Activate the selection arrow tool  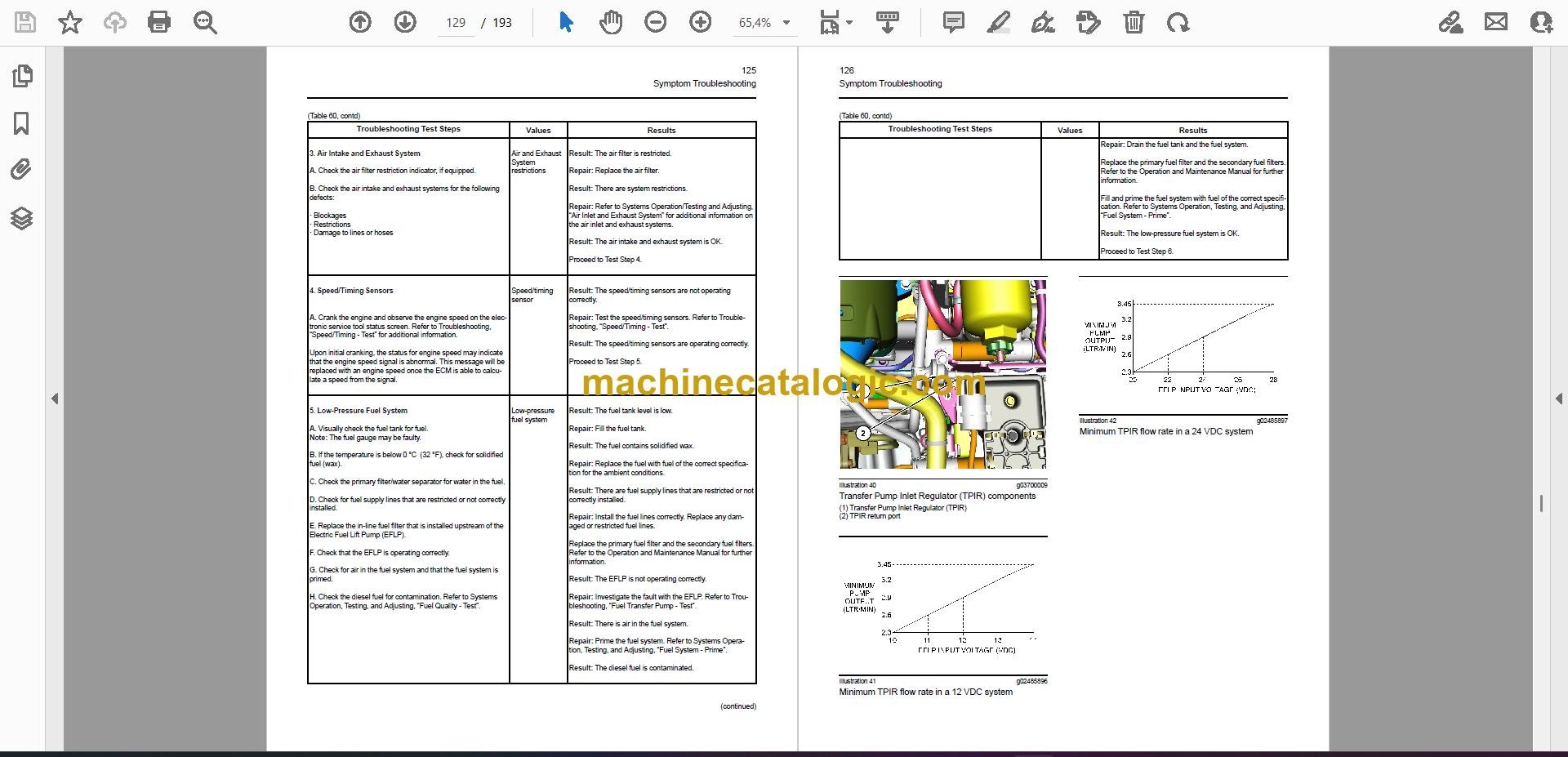(x=566, y=22)
